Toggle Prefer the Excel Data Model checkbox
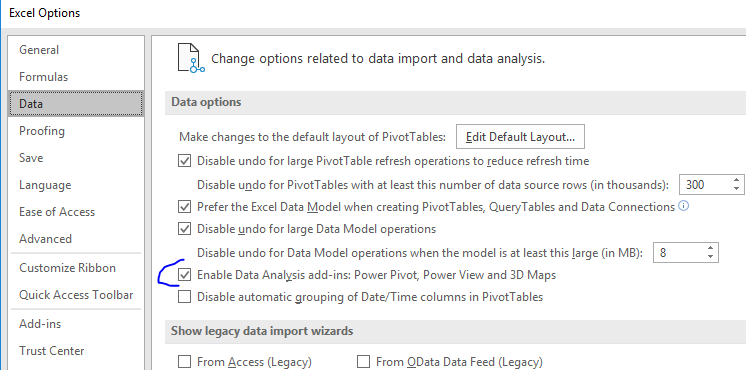The height and width of the screenshot is (370, 746). click(184, 207)
